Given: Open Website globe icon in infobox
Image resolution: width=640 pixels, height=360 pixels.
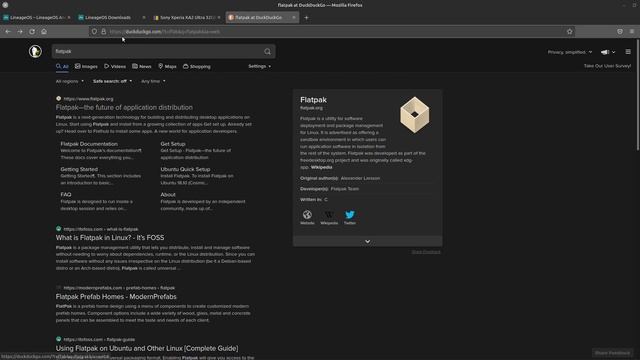Looking at the screenshot, I should [x=307, y=217].
